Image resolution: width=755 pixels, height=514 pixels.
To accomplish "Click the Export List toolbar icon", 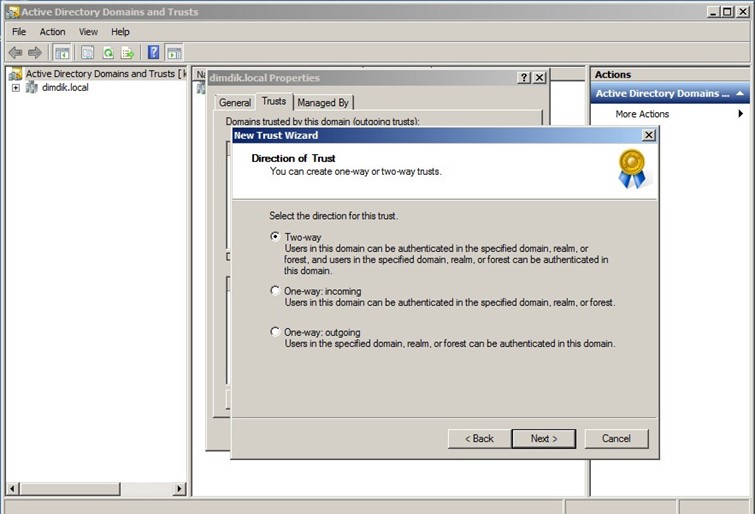I will 128,53.
